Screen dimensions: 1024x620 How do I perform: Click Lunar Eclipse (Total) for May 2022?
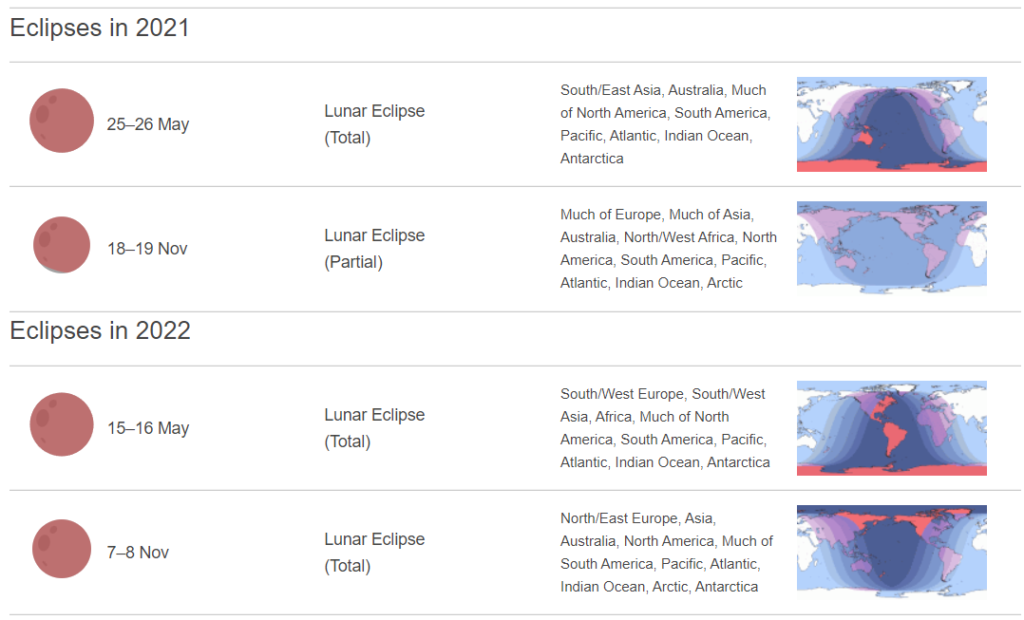click(374, 428)
